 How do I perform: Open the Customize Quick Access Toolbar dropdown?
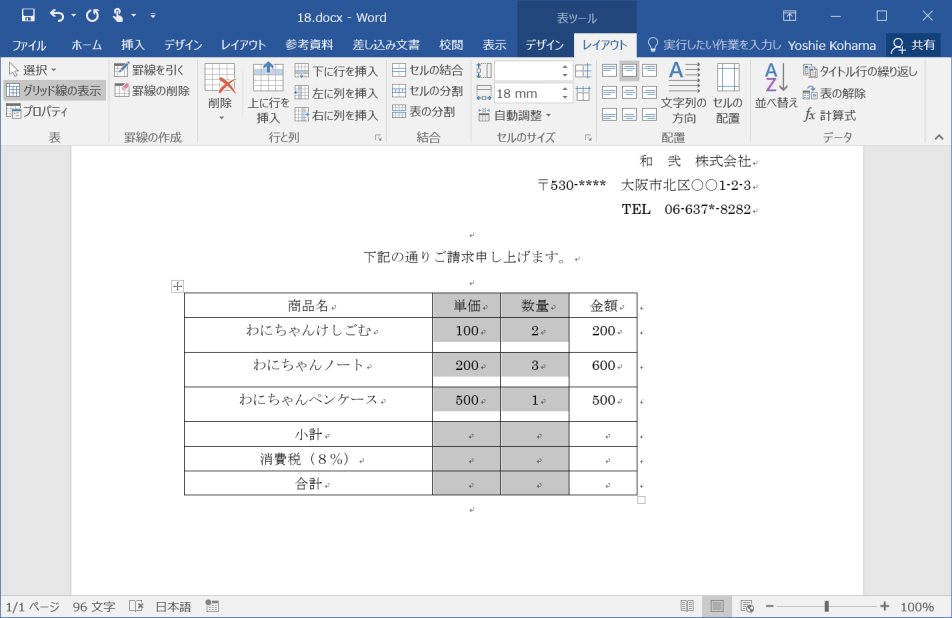[152, 16]
